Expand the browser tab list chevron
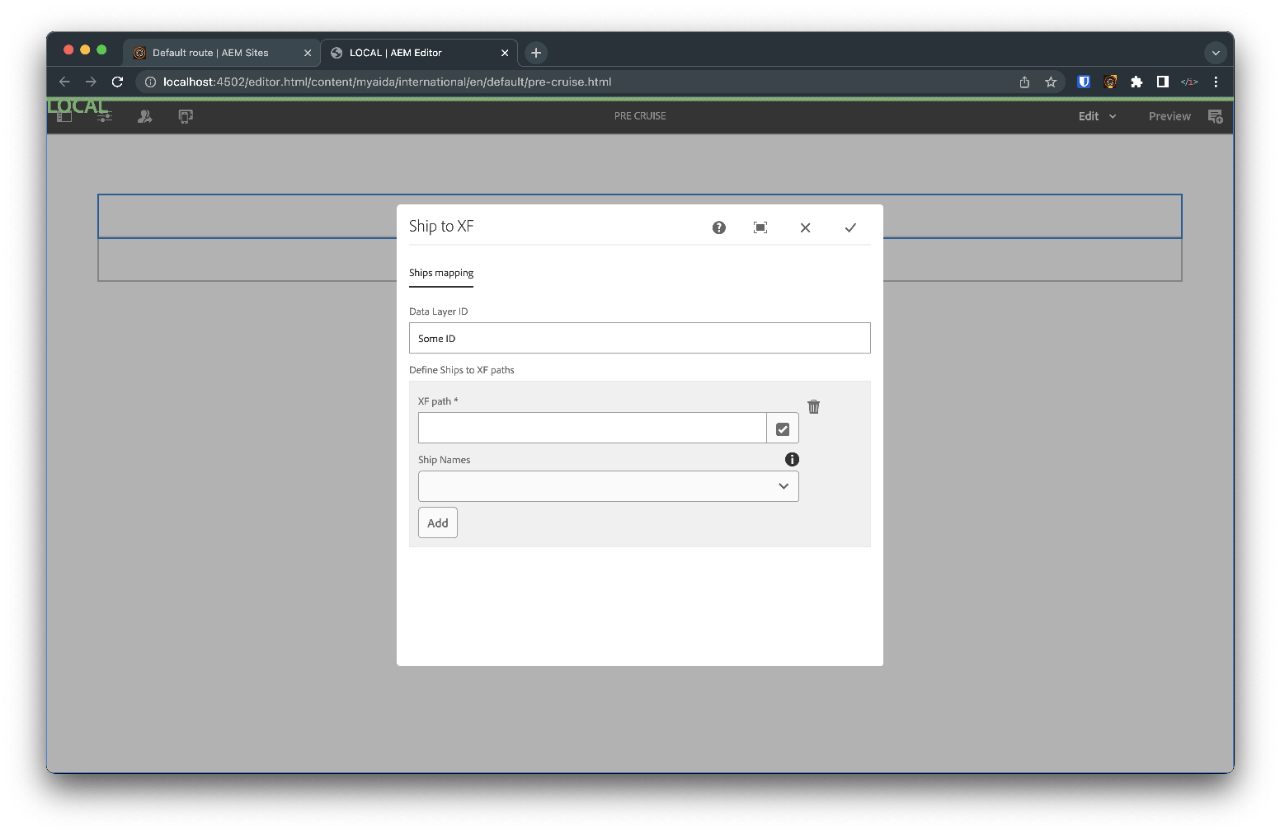 [1216, 52]
